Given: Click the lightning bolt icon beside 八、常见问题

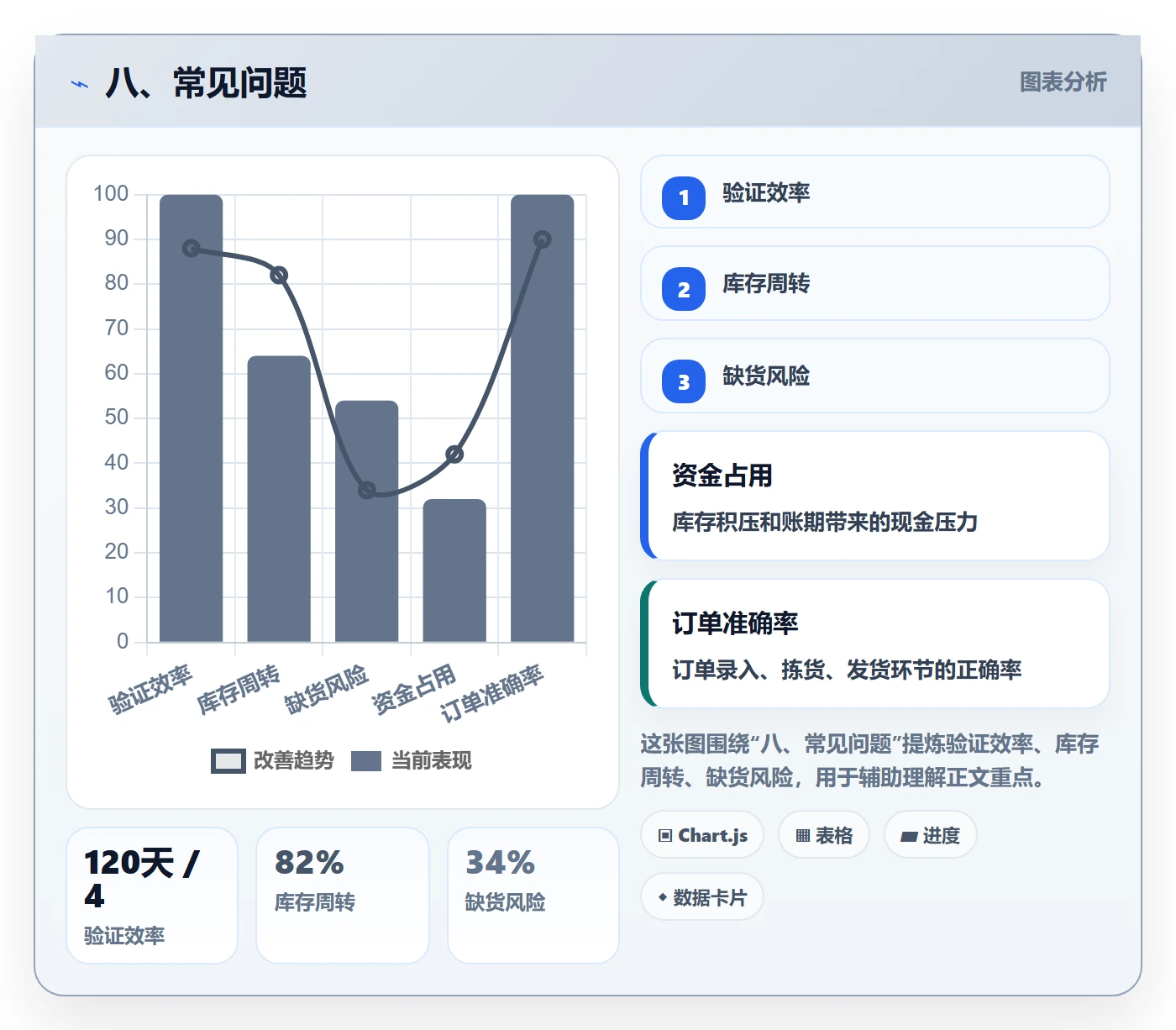Looking at the screenshot, I should coord(80,84).
